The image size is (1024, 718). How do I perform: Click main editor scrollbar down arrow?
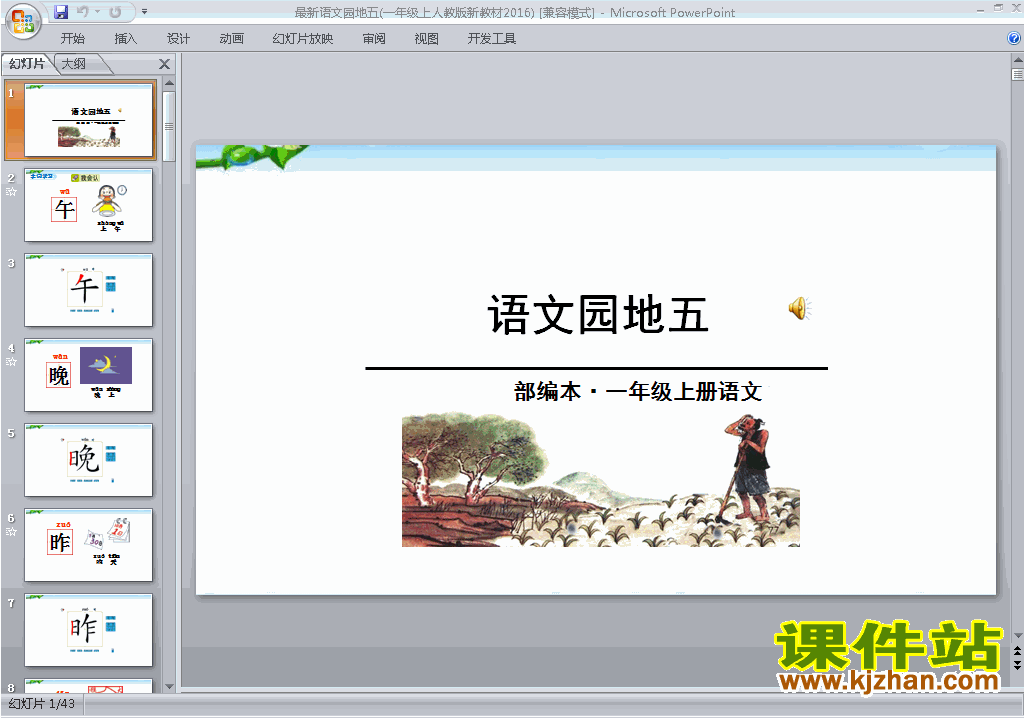(x=1017, y=636)
